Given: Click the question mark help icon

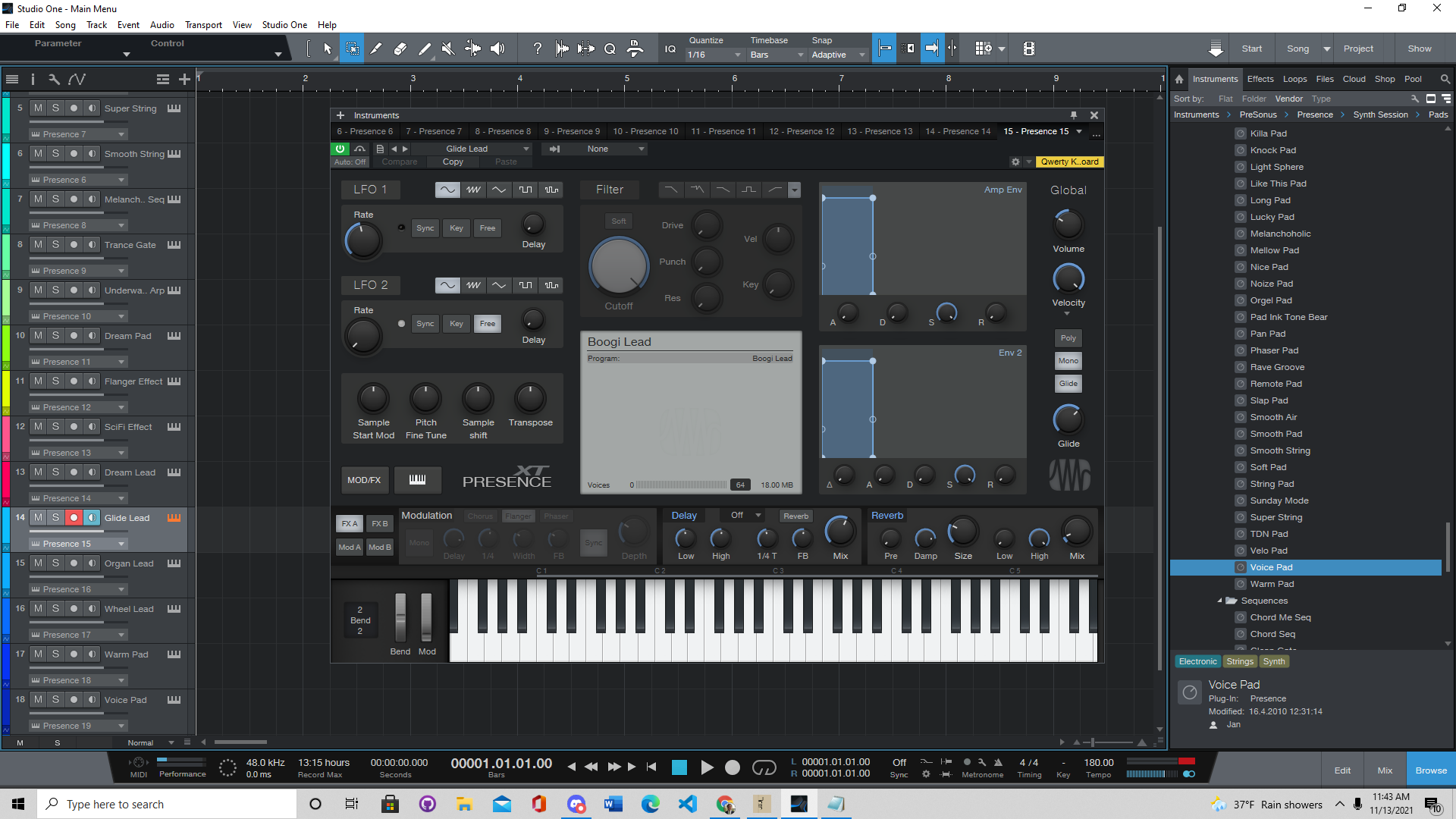Looking at the screenshot, I should [x=538, y=49].
